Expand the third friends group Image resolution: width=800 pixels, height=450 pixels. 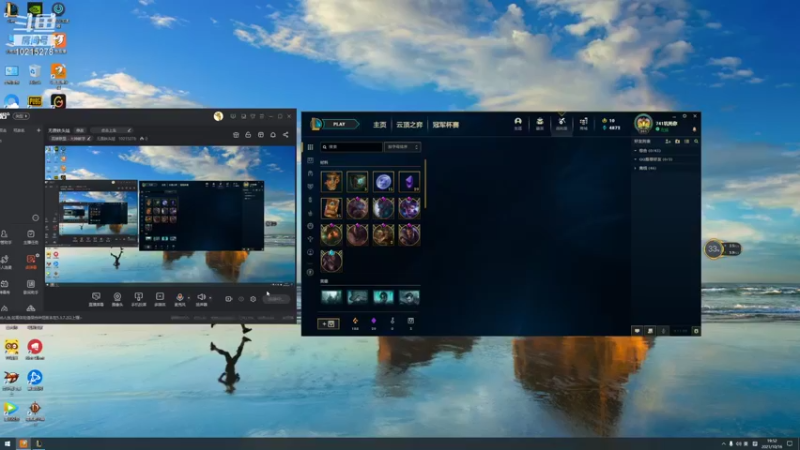click(636, 168)
